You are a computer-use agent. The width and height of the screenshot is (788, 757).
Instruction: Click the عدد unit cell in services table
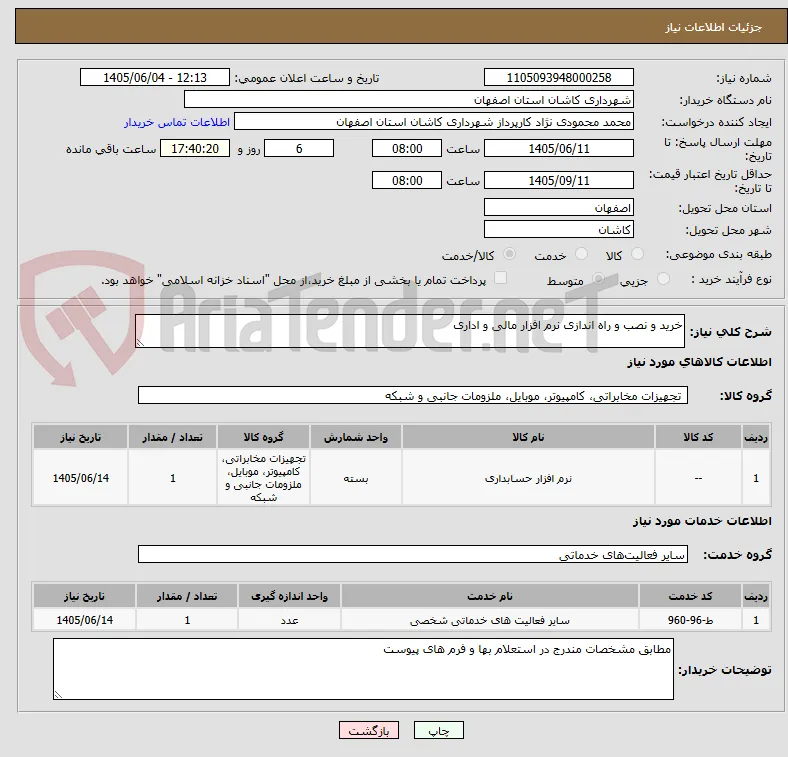tap(289, 620)
